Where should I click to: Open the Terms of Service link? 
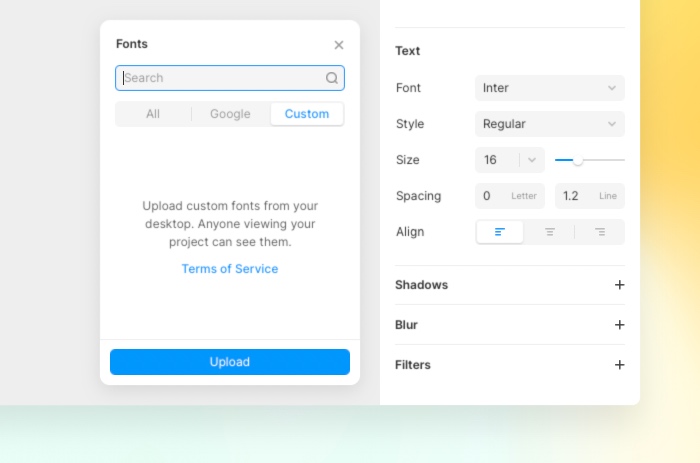[x=230, y=269]
